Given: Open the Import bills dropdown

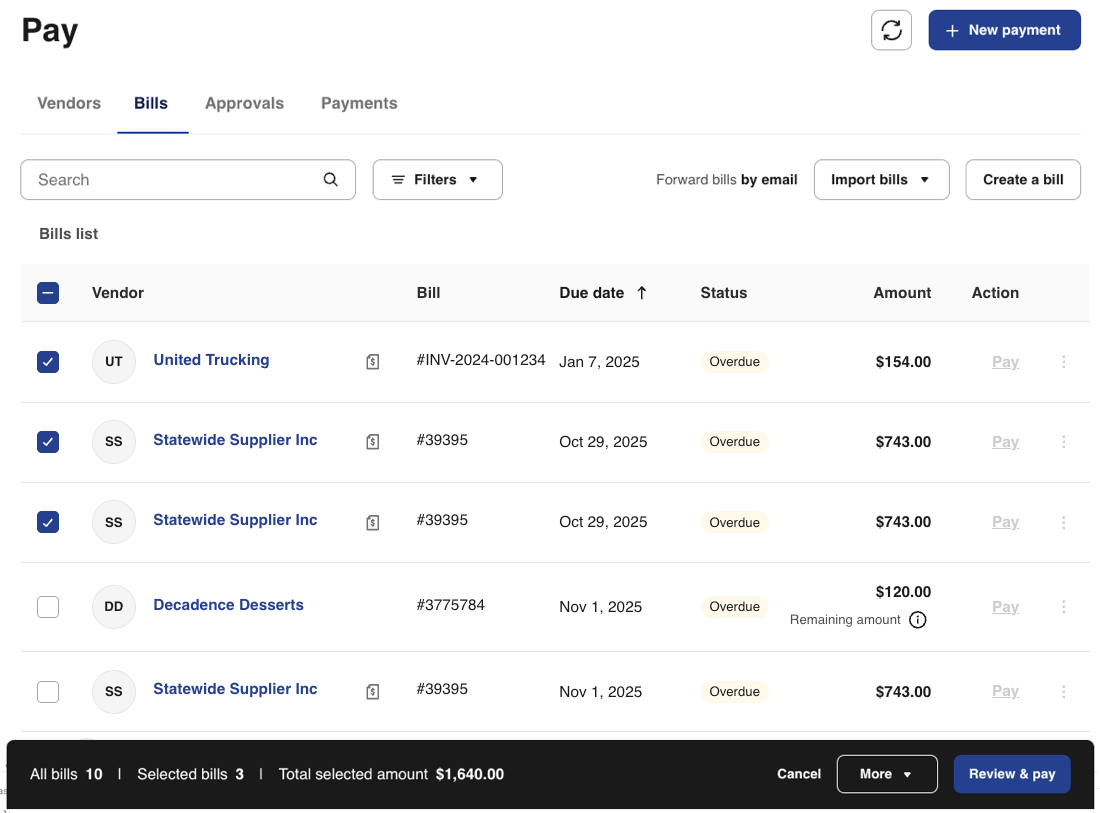Looking at the screenshot, I should point(881,180).
